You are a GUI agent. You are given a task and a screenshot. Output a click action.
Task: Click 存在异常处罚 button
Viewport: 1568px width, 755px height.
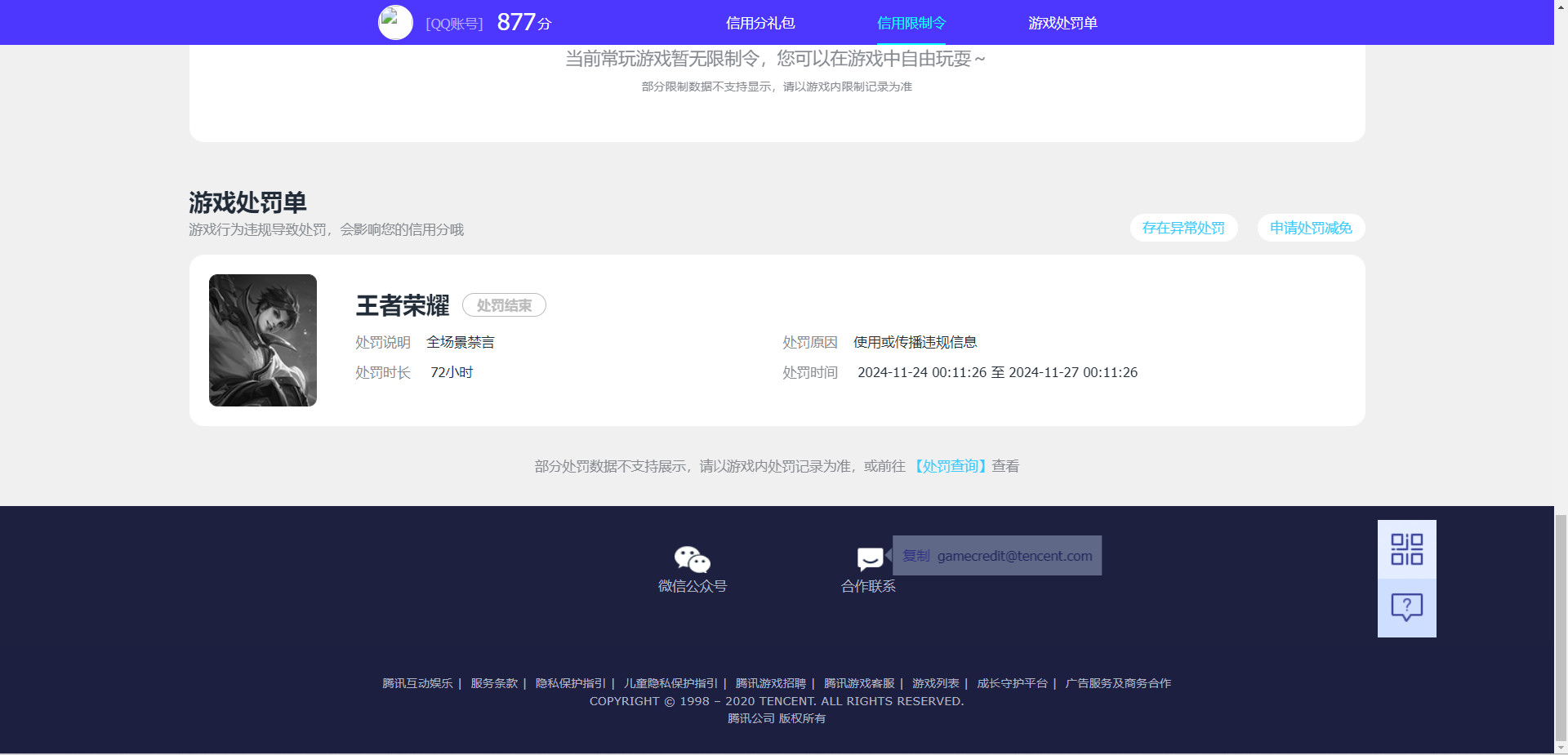click(x=1183, y=228)
